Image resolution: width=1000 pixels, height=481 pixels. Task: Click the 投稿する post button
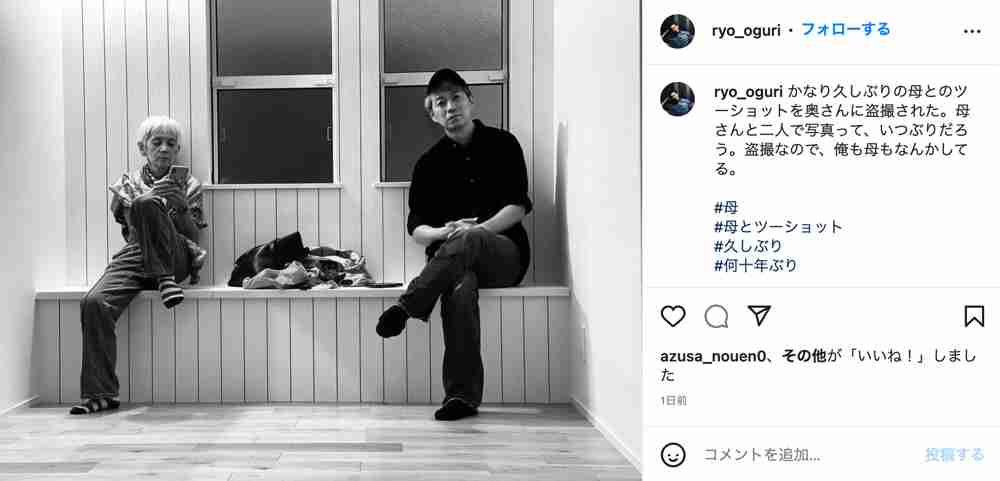point(955,454)
